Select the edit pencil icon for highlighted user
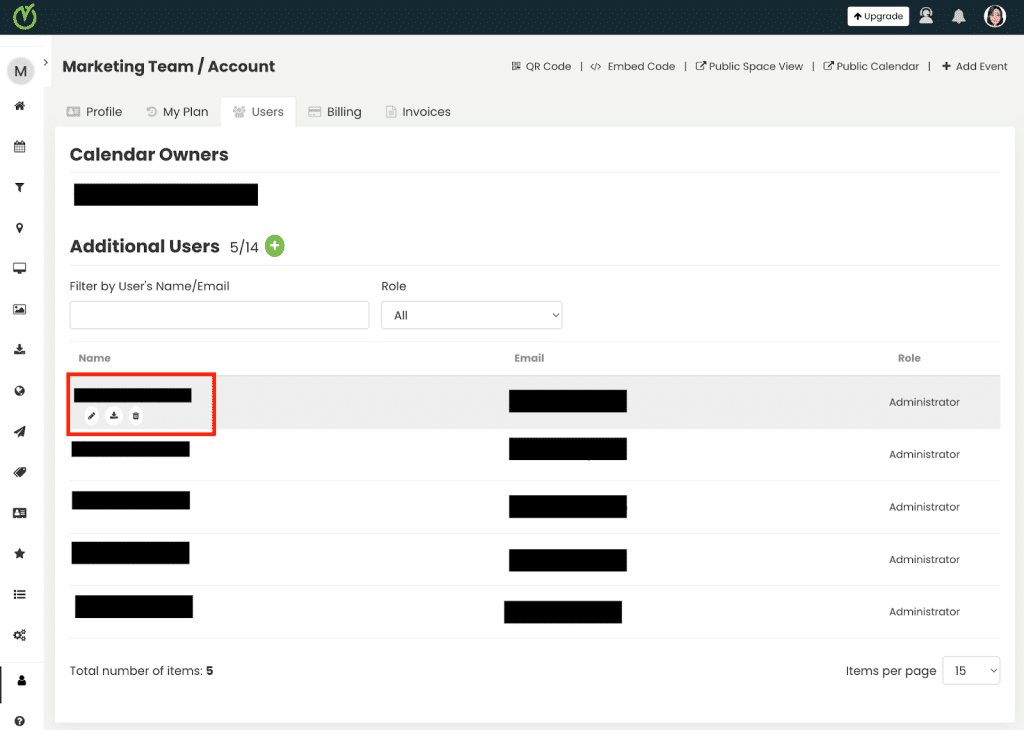 pos(92,416)
